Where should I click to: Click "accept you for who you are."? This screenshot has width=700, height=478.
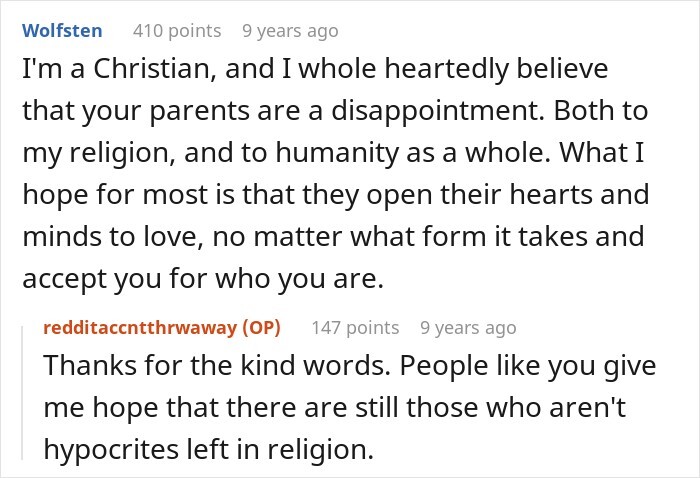point(203,278)
